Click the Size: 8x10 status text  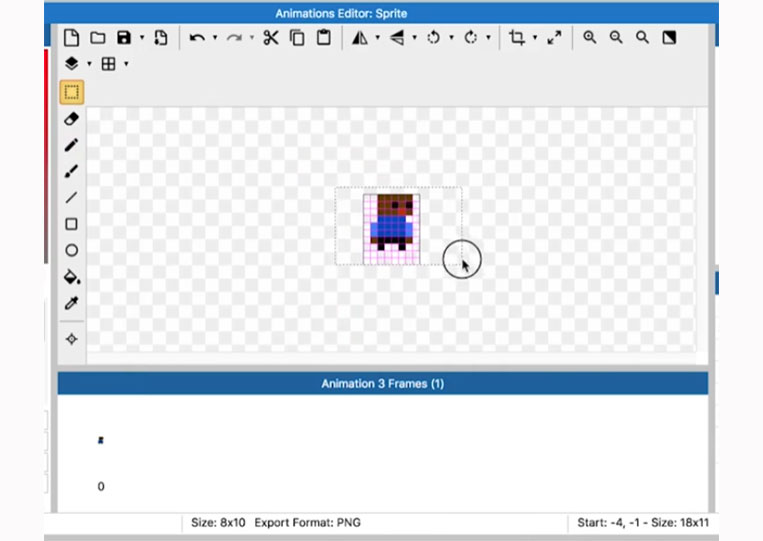[218, 523]
